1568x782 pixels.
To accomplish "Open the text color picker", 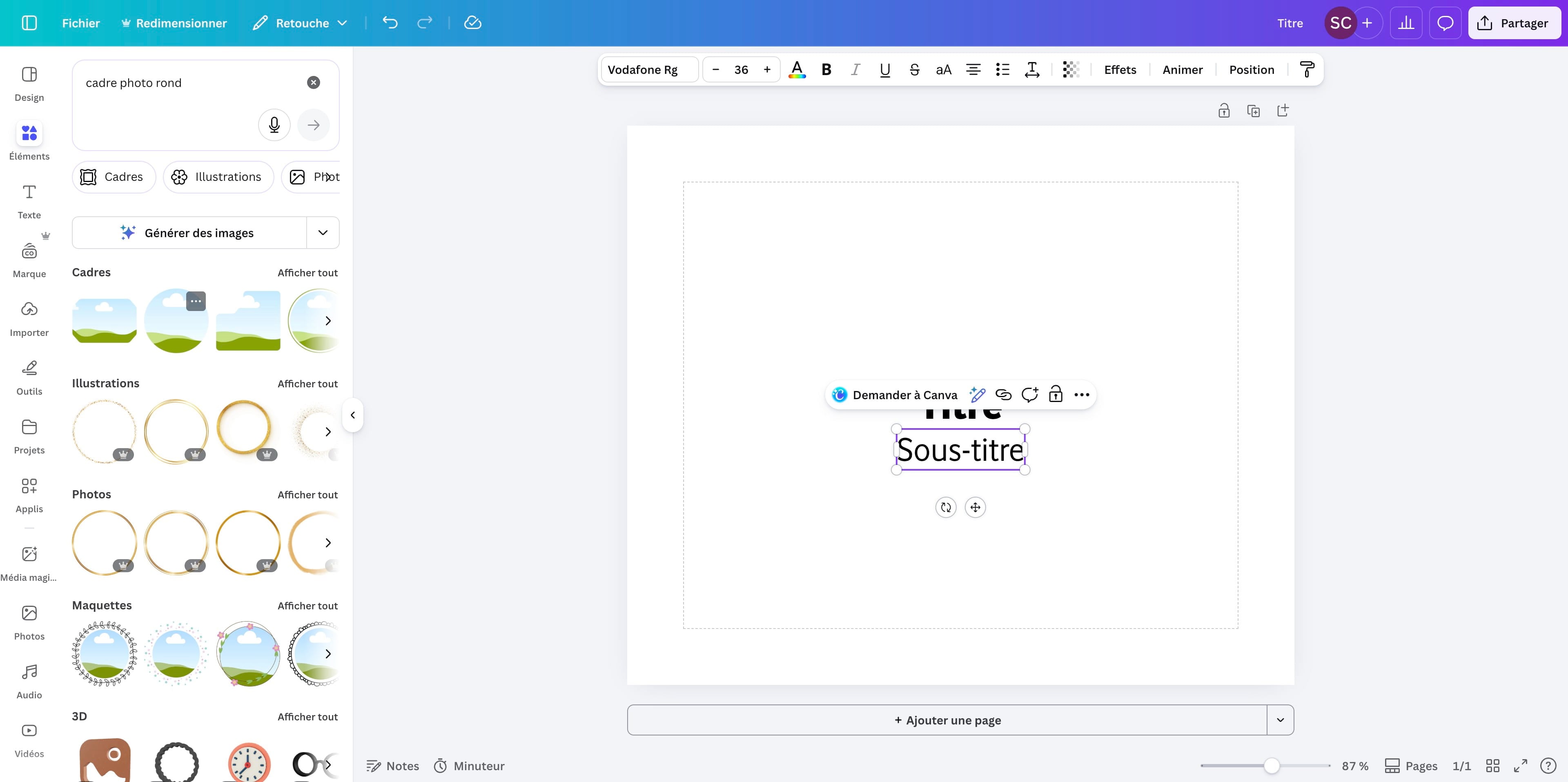I will pyautogui.click(x=797, y=69).
